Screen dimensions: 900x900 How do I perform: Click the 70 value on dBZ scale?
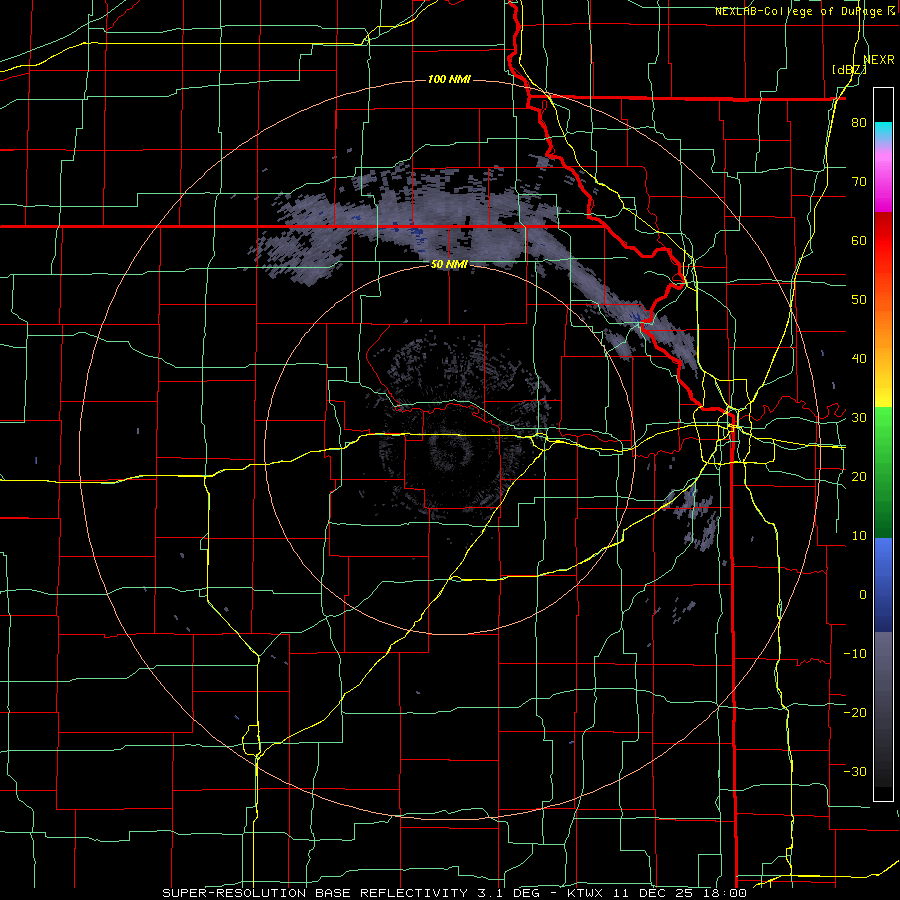859,182
